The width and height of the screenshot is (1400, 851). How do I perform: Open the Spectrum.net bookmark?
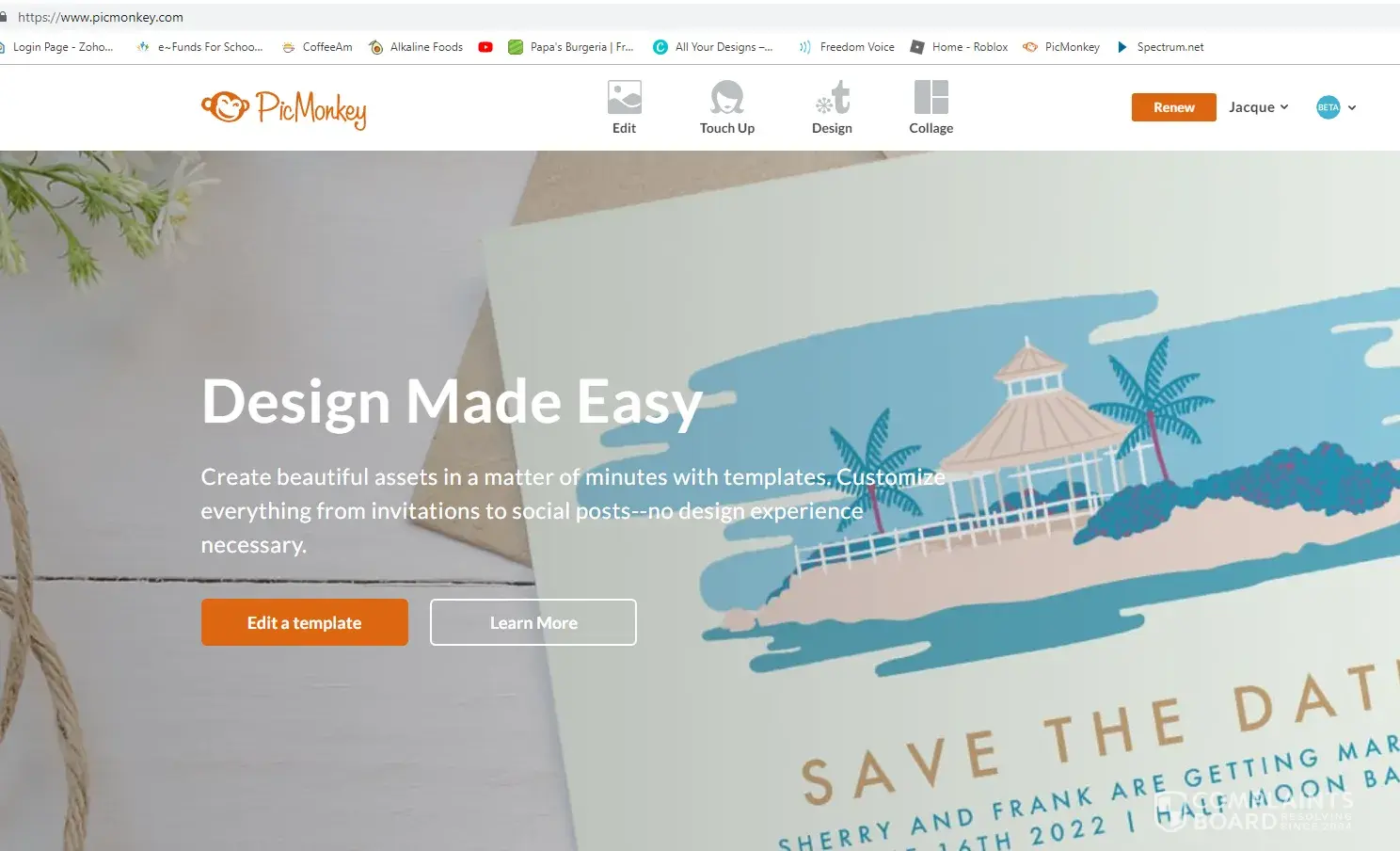pos(1160,47)
